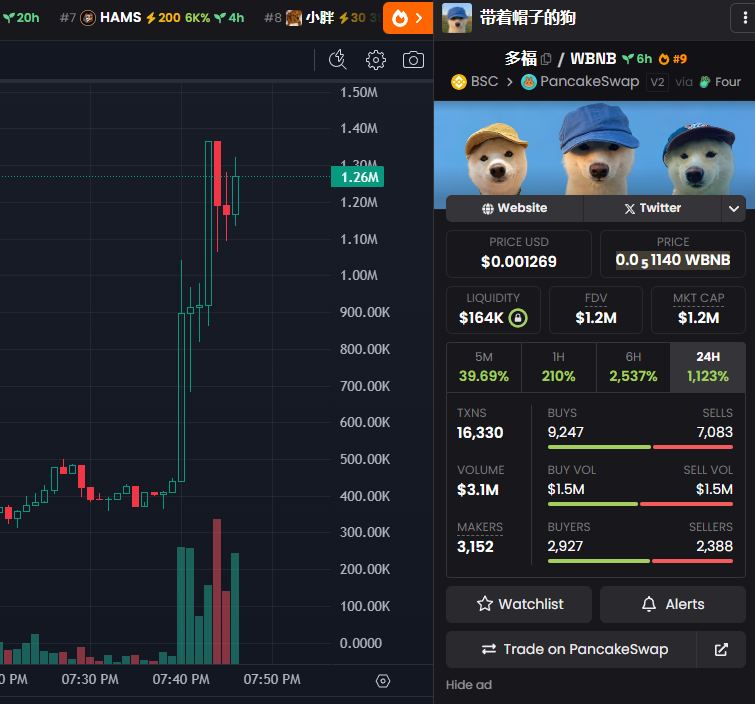The height and width of the screenshot is (704, 755).
Task: Click the SELLS 7,083 count
Action: (x=715, y=432)
